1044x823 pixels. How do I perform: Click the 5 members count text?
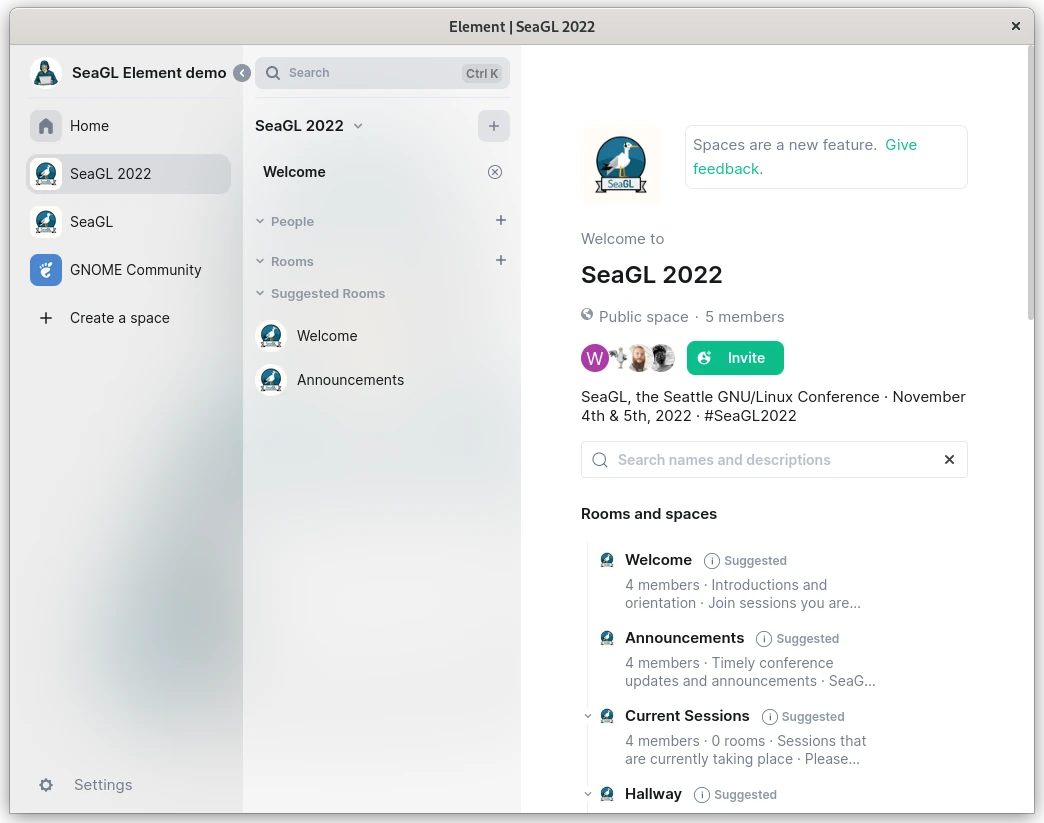click(744, 317)
